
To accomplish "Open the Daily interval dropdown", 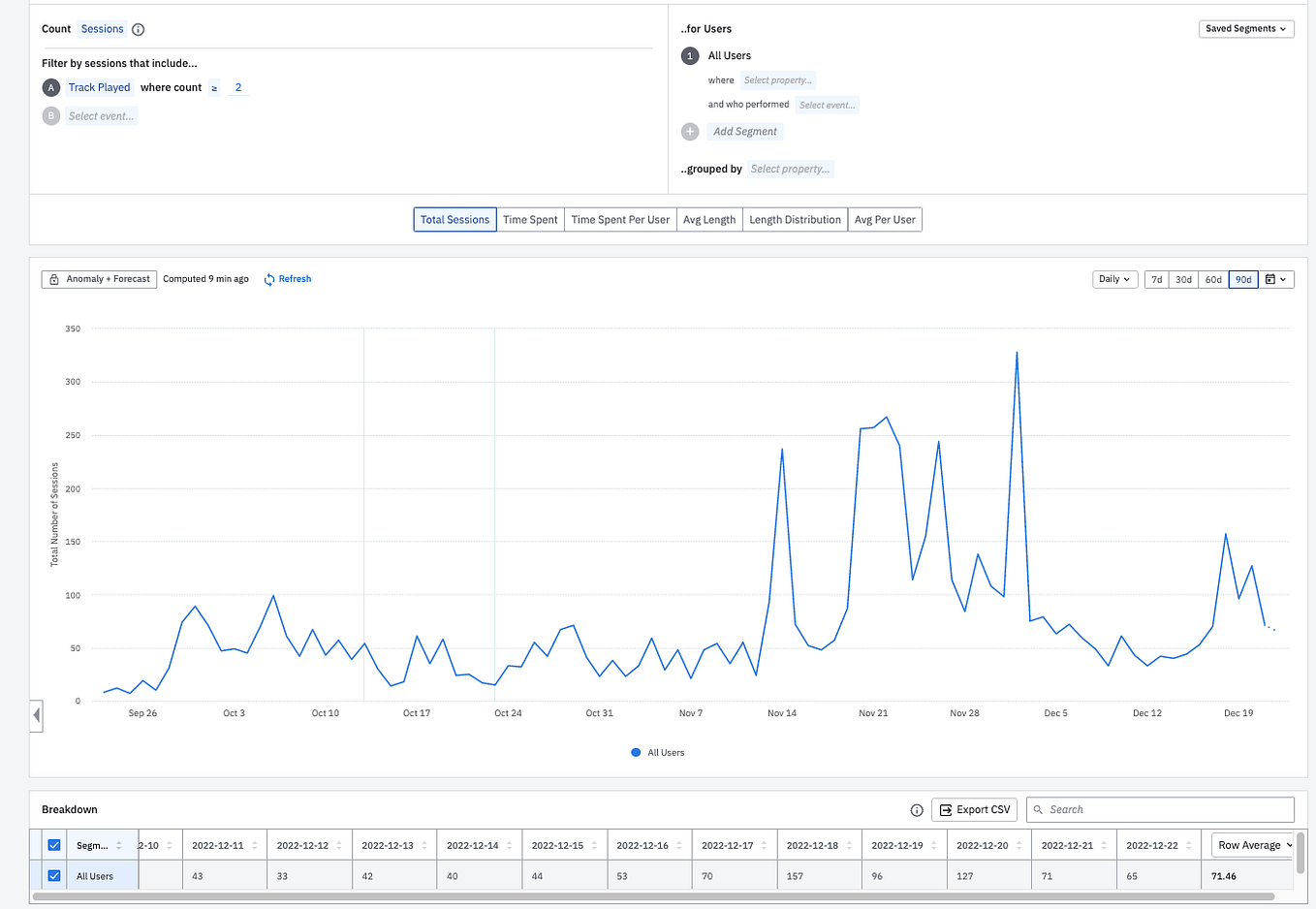I will (x=1113, y=279).
